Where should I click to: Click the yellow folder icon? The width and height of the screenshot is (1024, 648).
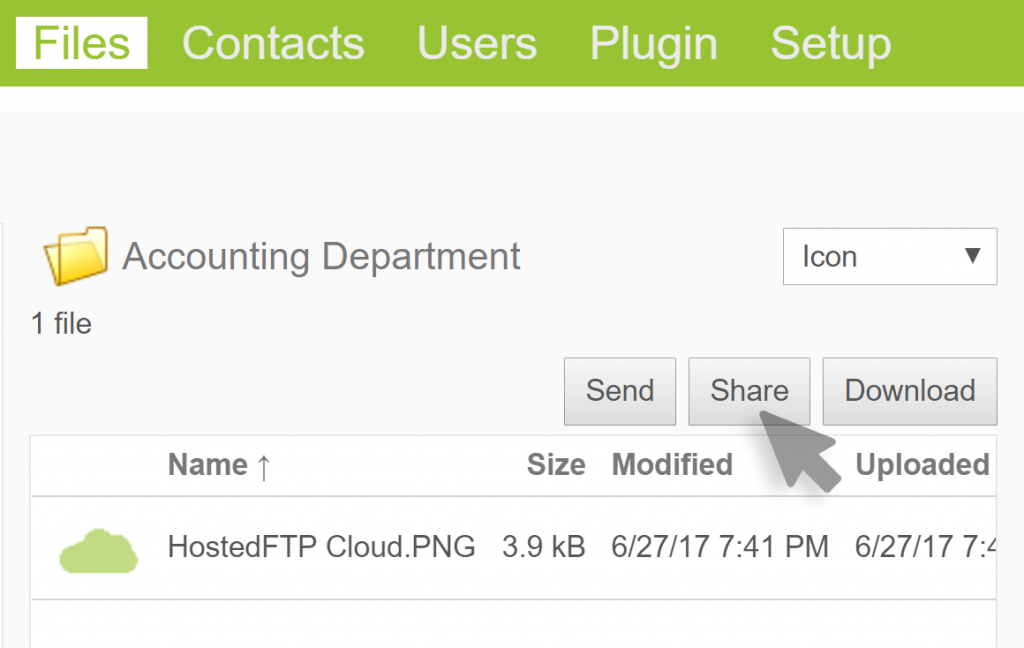pyautogui.click(x=75, y=256)
